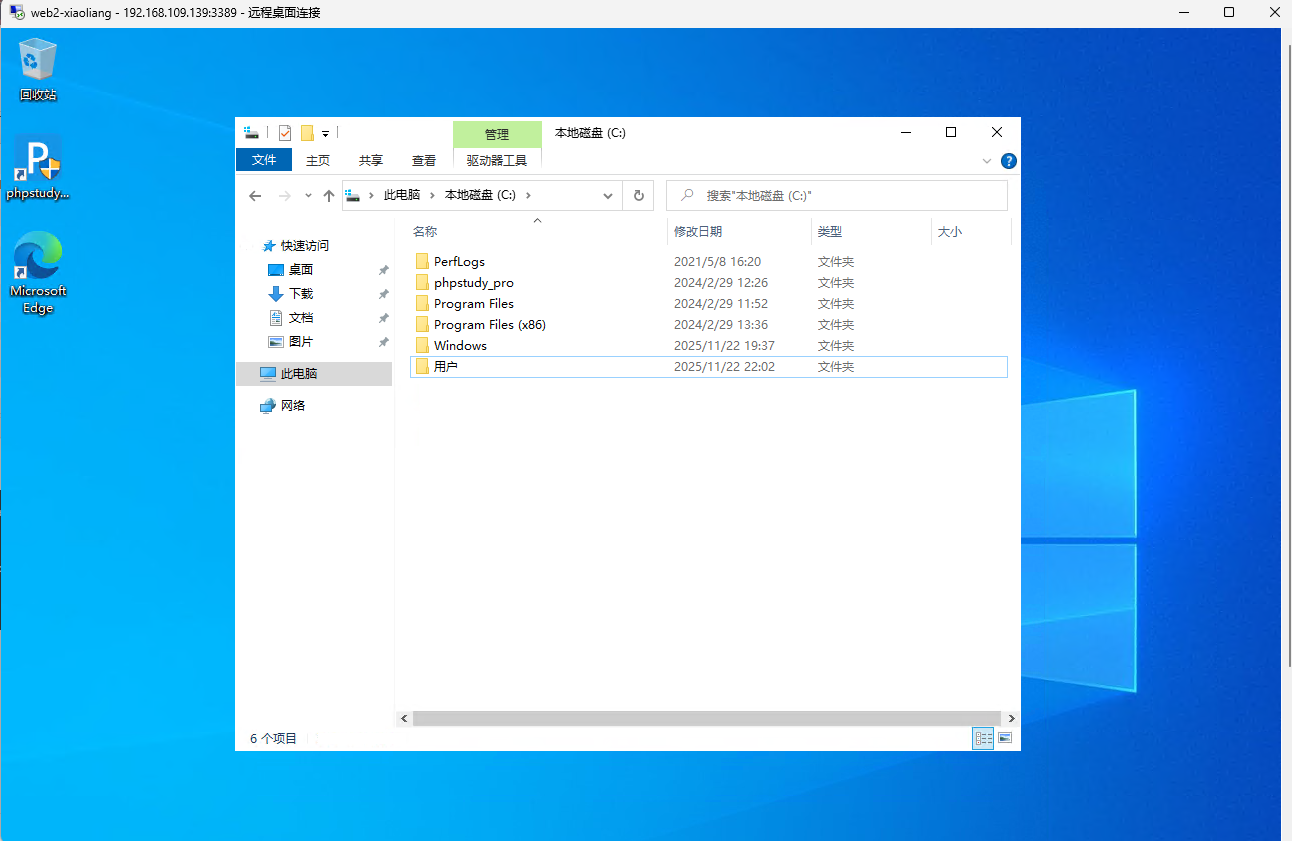Open 图片 in the navigation pane
The image size is (1292, 841).
(301, 342)
